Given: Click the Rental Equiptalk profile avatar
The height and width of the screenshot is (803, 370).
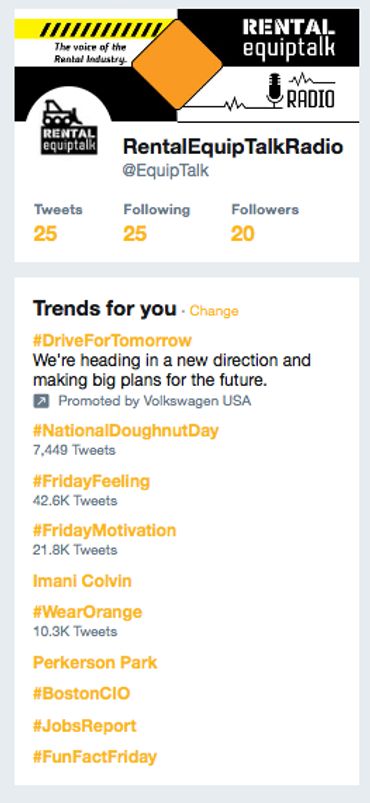Looking at the screenshot, I should (x=69, y=128).
